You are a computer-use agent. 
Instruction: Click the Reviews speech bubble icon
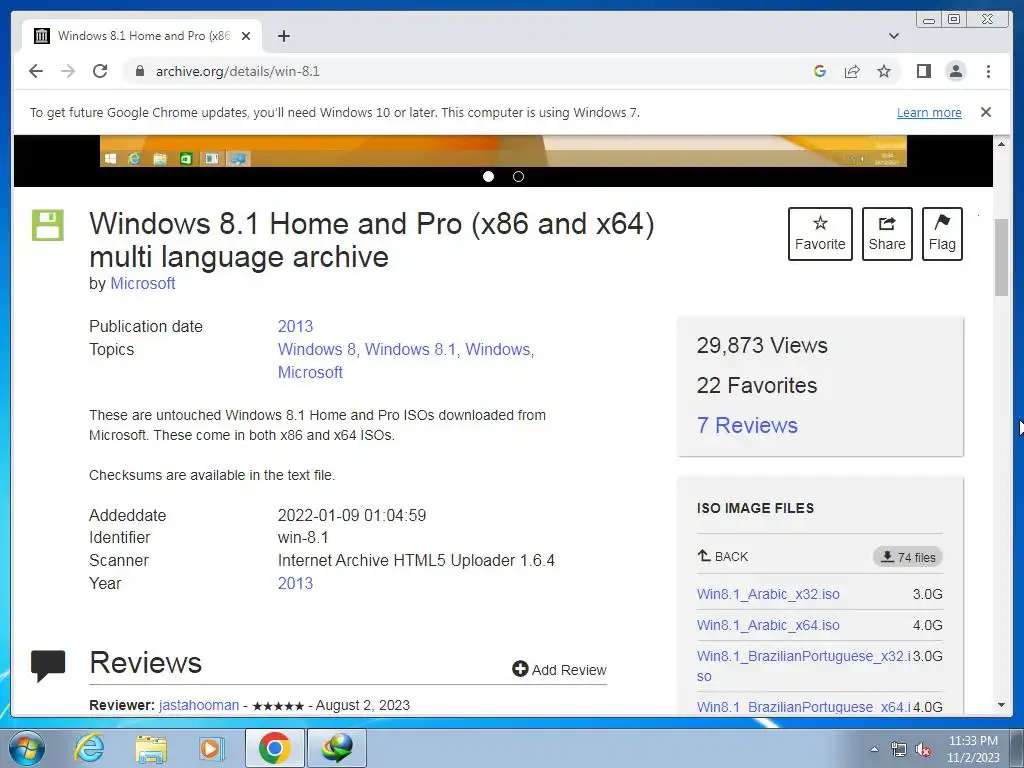click(x=48, y=665)
